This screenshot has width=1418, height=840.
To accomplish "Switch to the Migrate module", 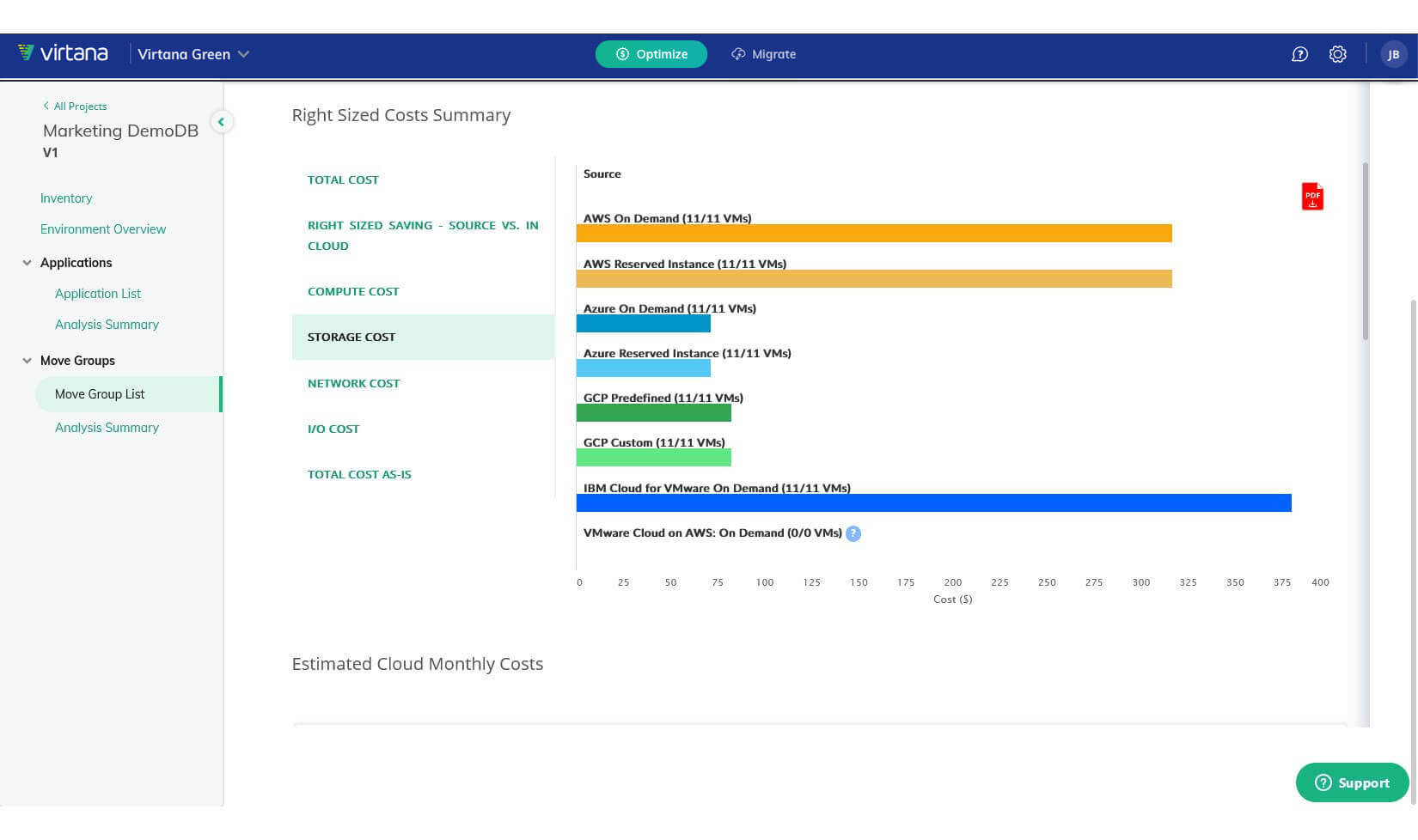I will tap(763, 54).
